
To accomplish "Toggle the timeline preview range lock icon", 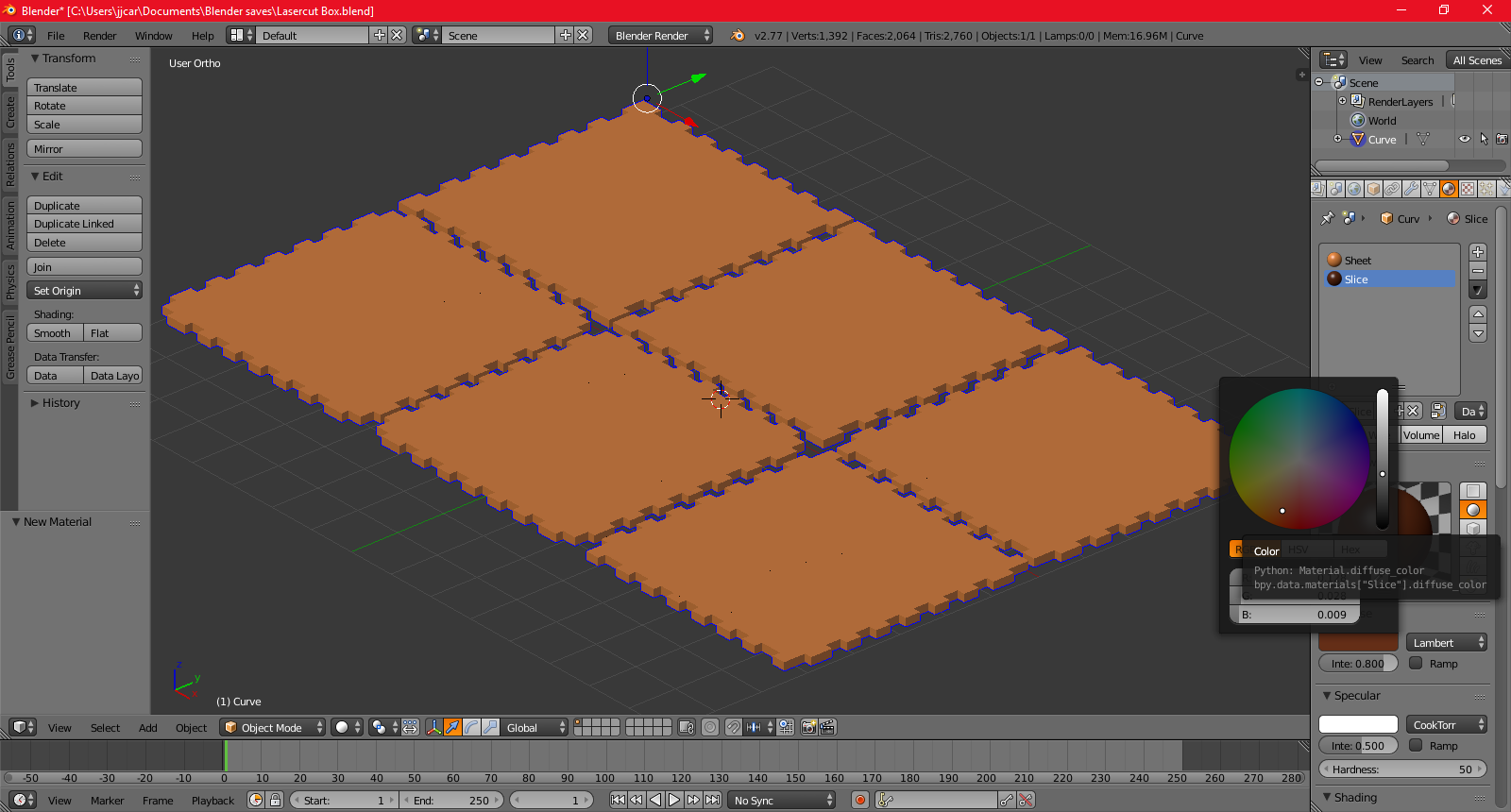I will (x=275, y=800).
